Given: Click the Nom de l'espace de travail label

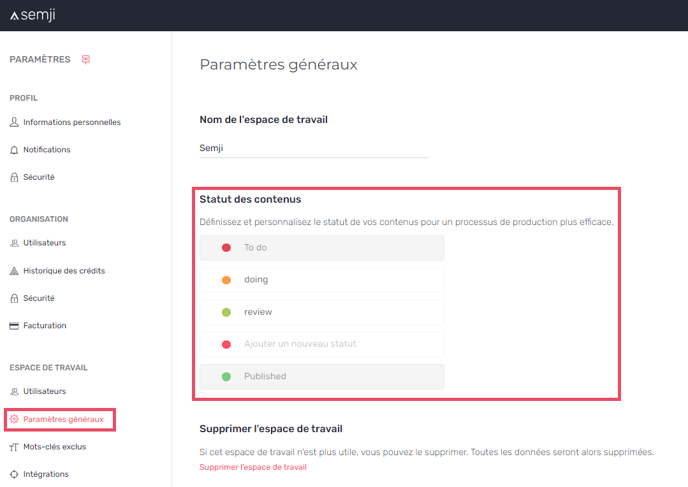Looking at the screenshot, I should click(x=264, y=120).
